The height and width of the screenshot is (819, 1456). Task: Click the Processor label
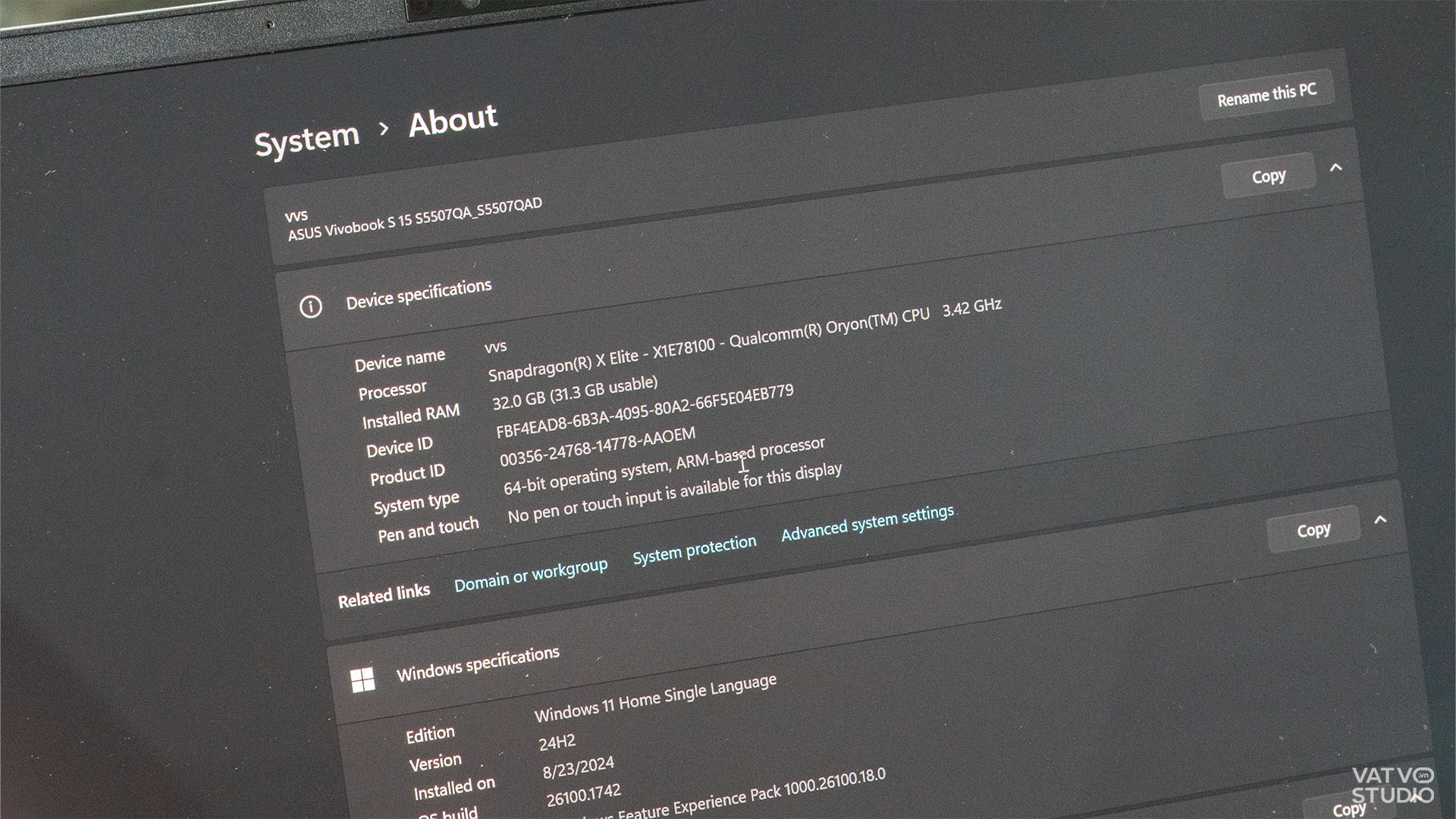(x=393, y=390)
